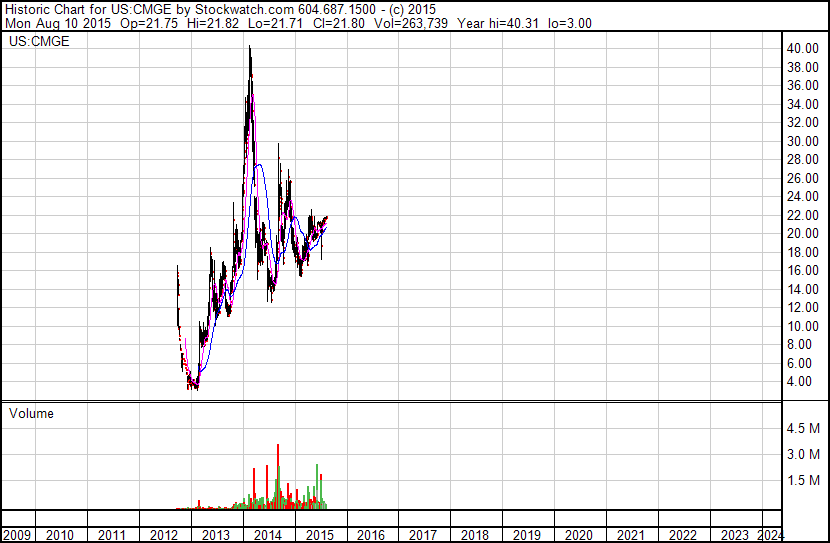830x543 pixels.
Task: Select the 2013 year label on the time axis
Action: (215, 535)
